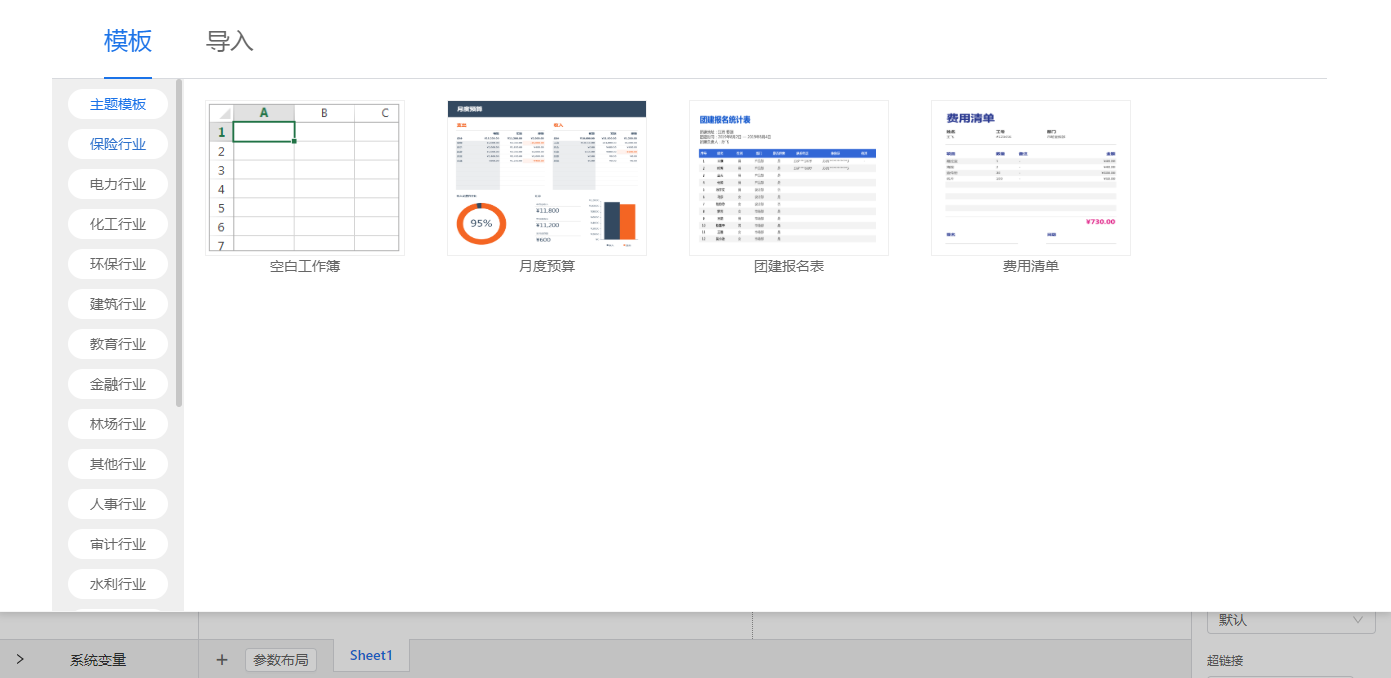Image resolution: width=1391 pixels, height=678 pixels.
Task: Add a new sheet with plus icon
Action: click(x=222, y=660)
